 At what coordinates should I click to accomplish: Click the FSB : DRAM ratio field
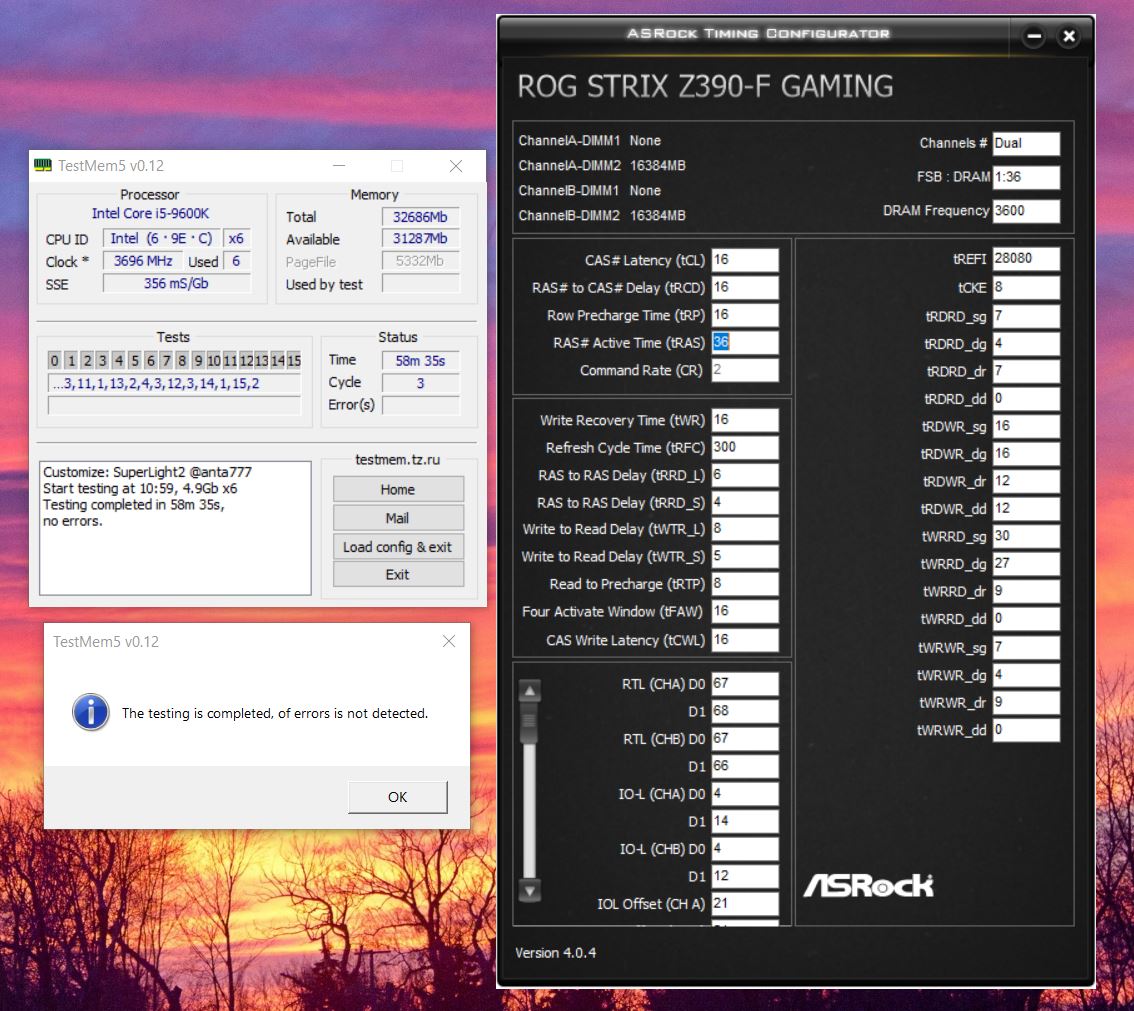(1026, 177)
